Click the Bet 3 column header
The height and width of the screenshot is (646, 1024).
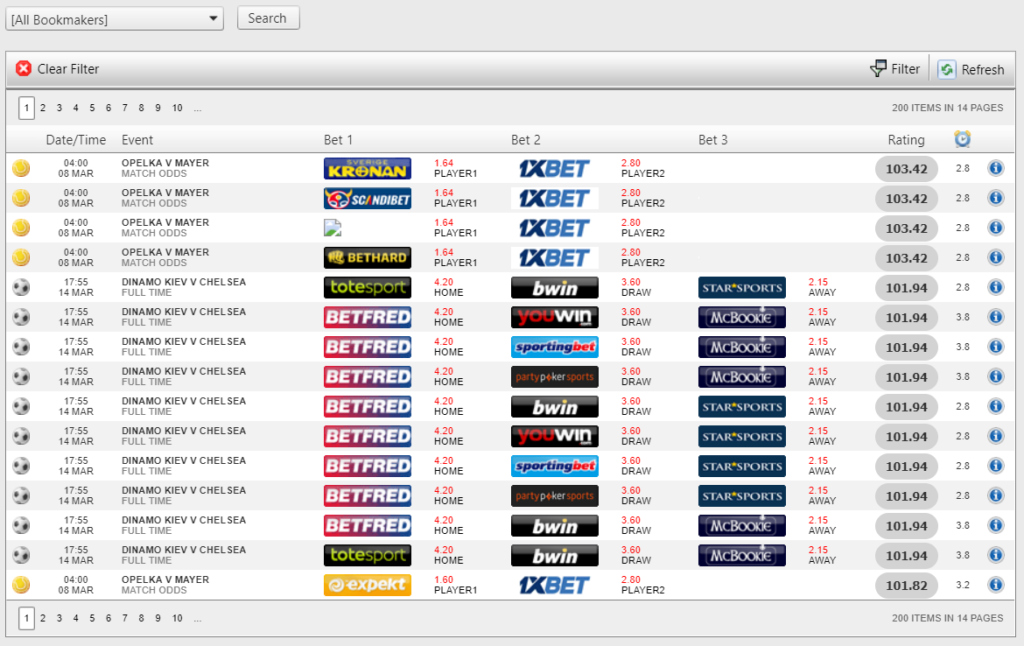[713, 140]
